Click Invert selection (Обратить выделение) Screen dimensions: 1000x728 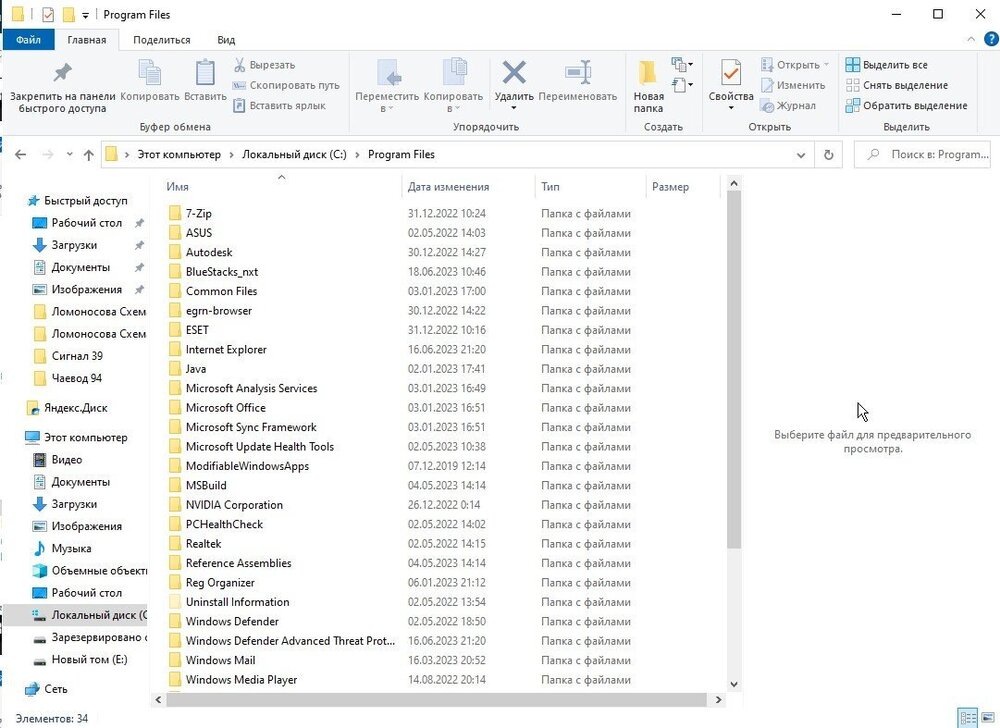click(906, 106)
